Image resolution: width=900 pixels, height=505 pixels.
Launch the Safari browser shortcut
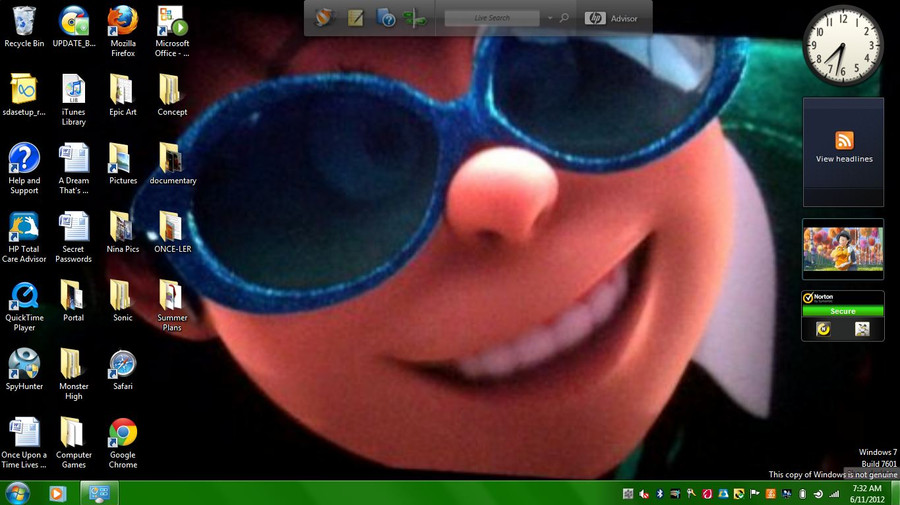pos(123,370)
